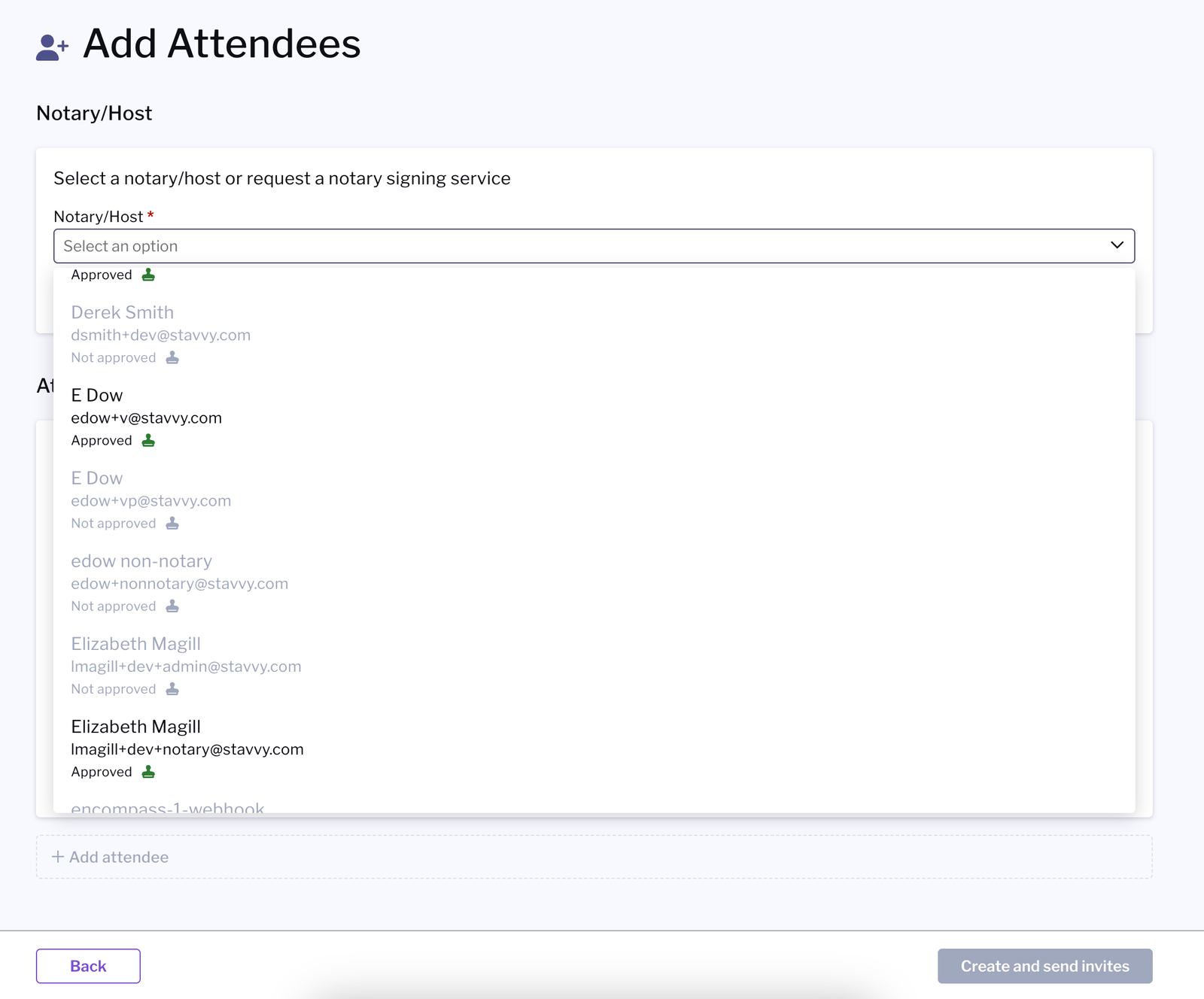Image resolution: width=1204 pixels, height=999 pixels.
Task: Click gray stamp icon under dsmith+dev@stavvy.com
Action: pos(172,357)
